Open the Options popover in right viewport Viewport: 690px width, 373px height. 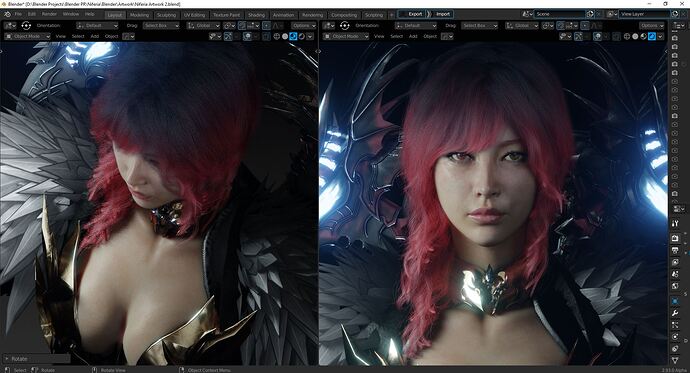[x=652, y=26]
